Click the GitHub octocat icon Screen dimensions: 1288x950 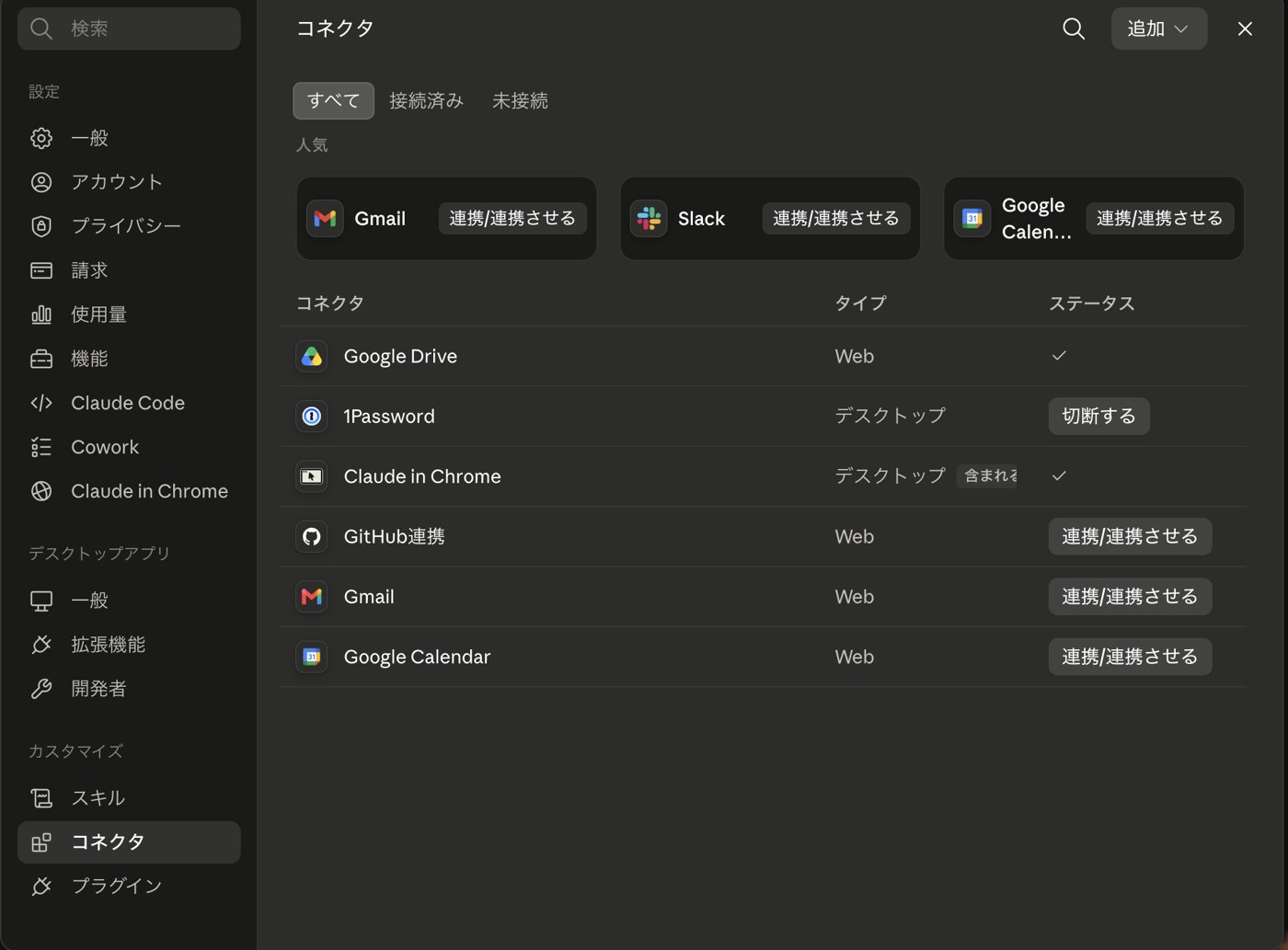coord(312,536)
